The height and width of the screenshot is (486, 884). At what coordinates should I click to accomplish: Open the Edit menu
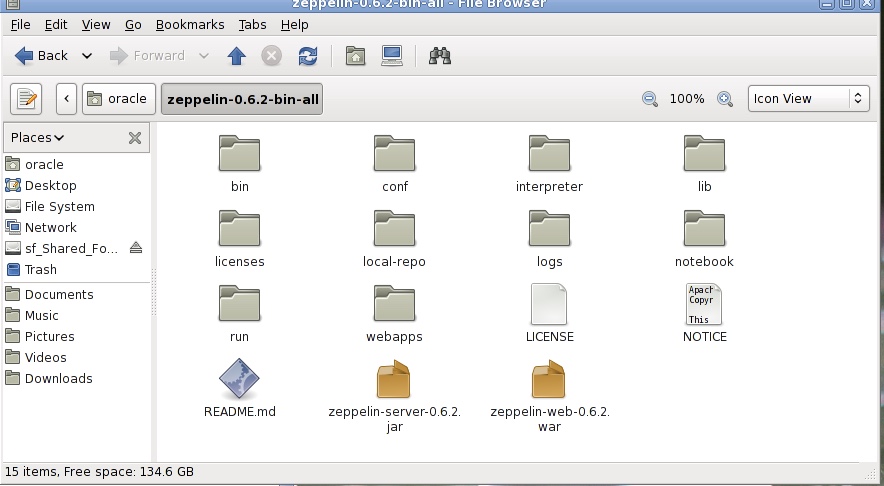tap(56, 25)
